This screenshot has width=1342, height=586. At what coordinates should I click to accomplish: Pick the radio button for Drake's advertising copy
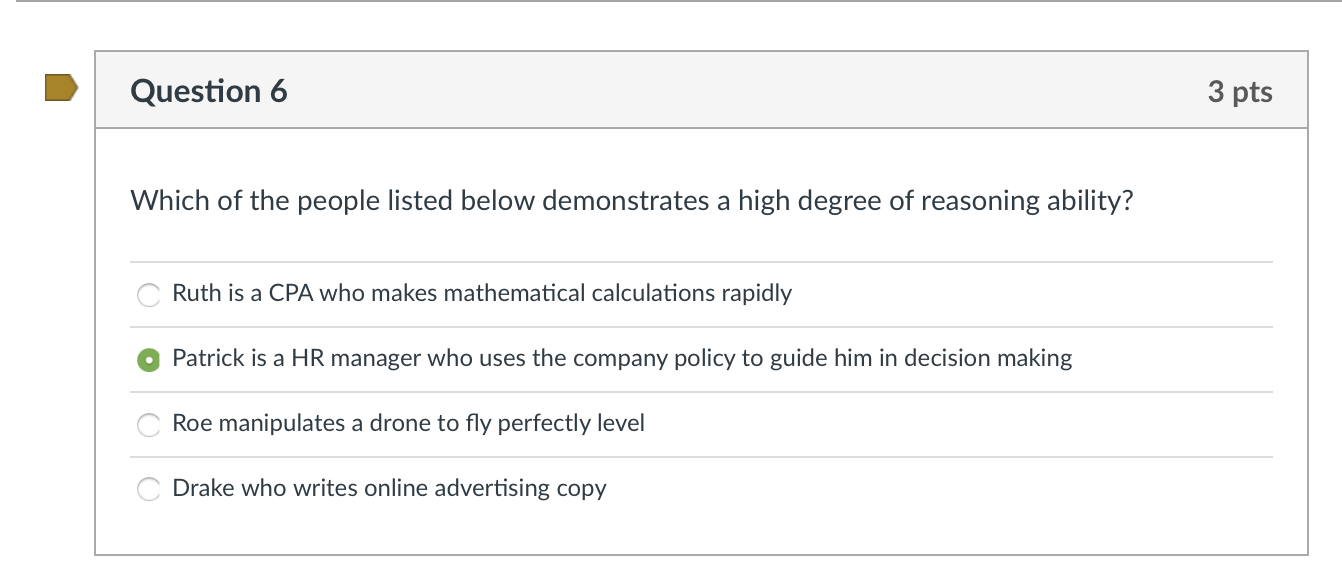pos(149,489)
